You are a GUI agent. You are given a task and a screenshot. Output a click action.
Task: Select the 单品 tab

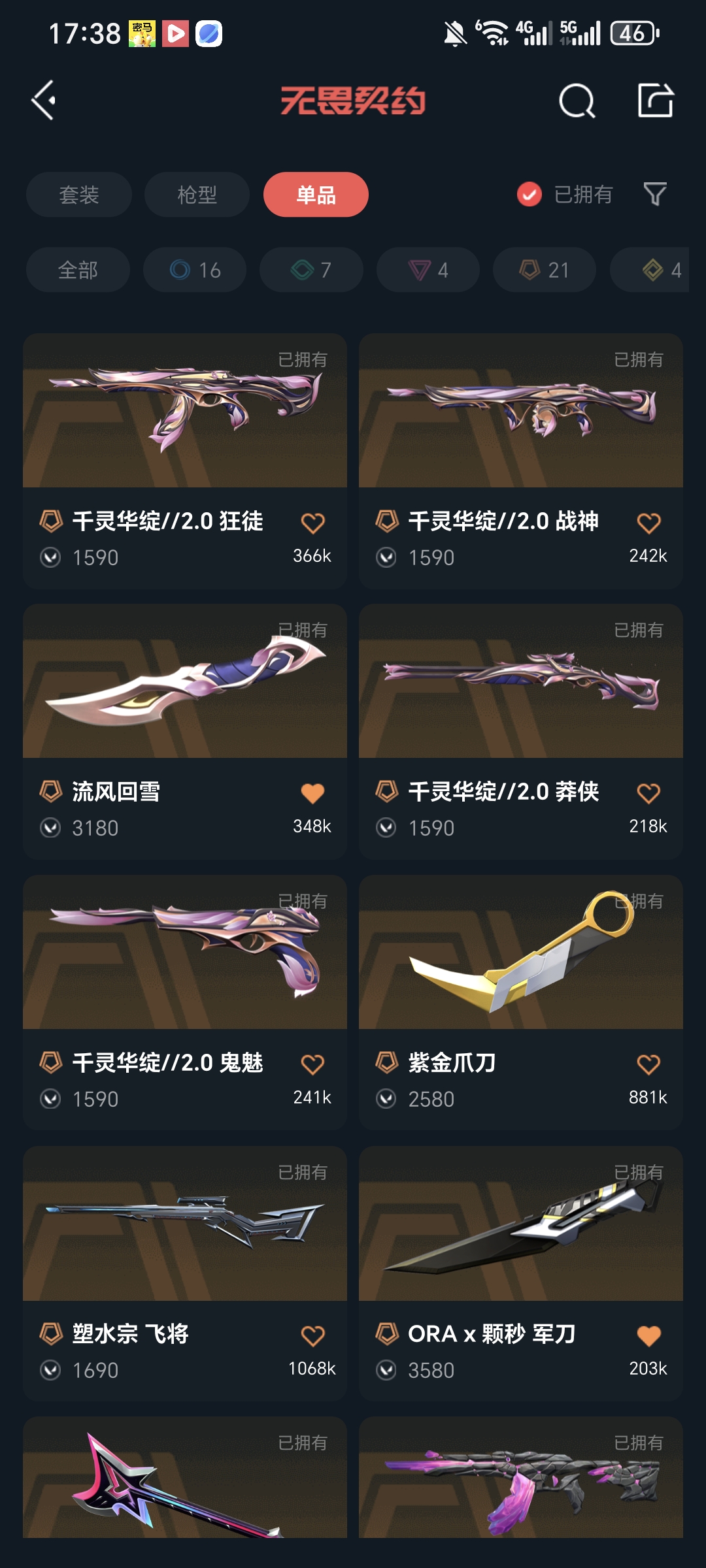click(x=316, y=195)
